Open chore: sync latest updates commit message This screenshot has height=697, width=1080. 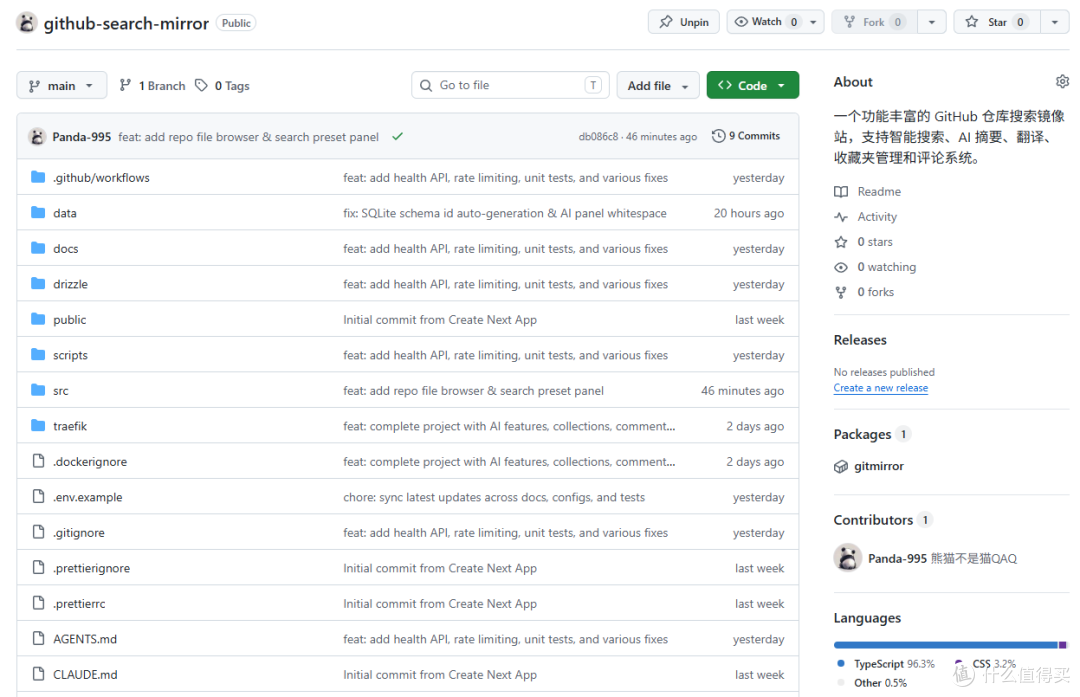494,497
